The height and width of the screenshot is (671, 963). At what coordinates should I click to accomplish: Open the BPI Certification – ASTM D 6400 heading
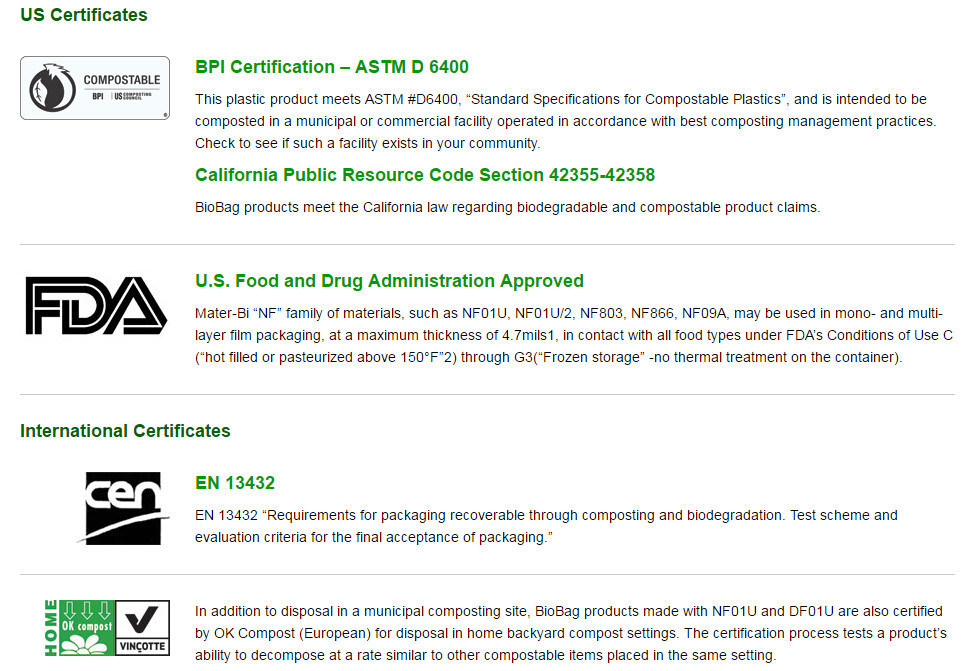[332, 67]
